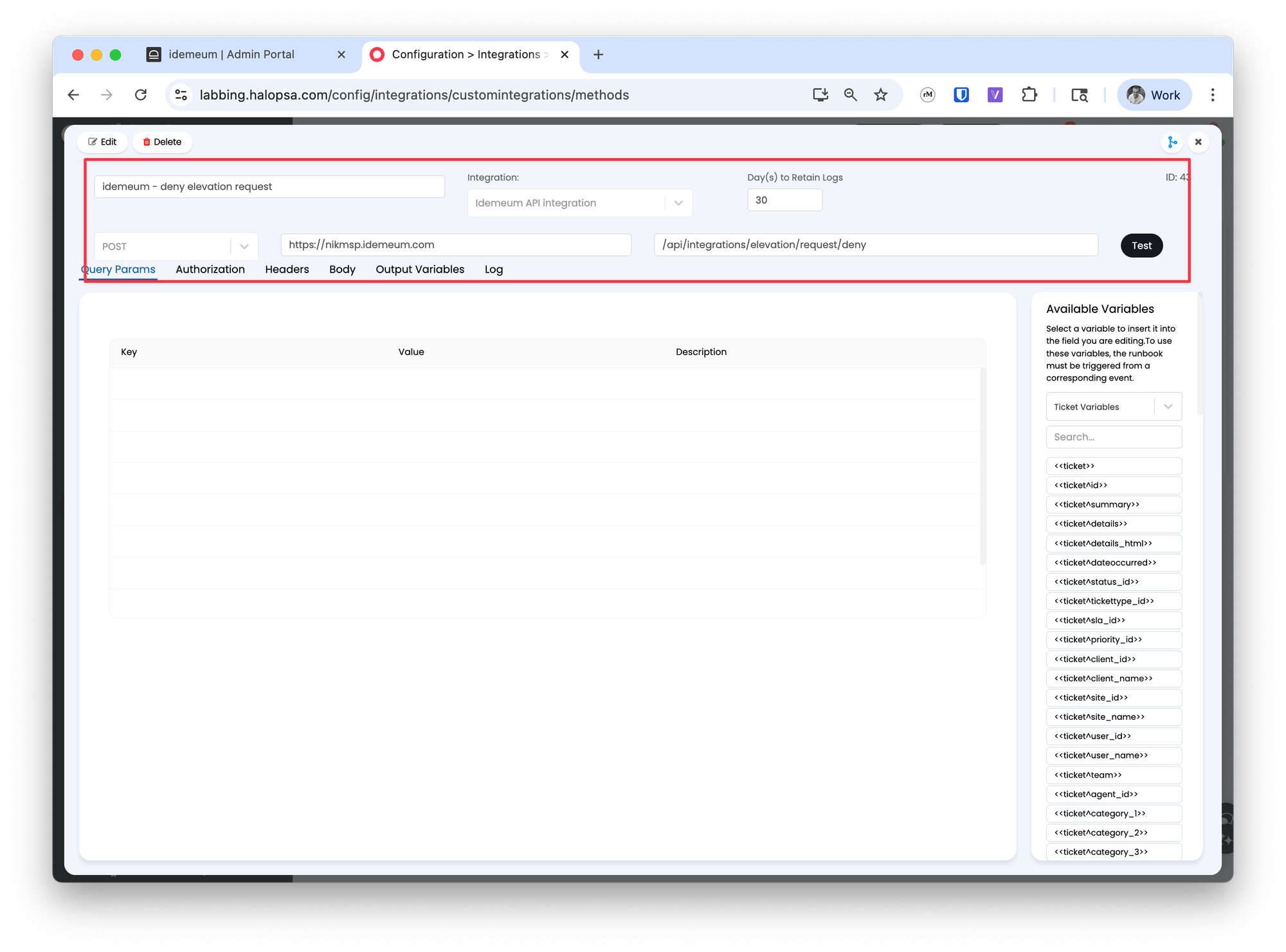Insert the <<ticket^dateoccurred>> variable
Screen dimensions: 1286x952
coord(1114,562)
